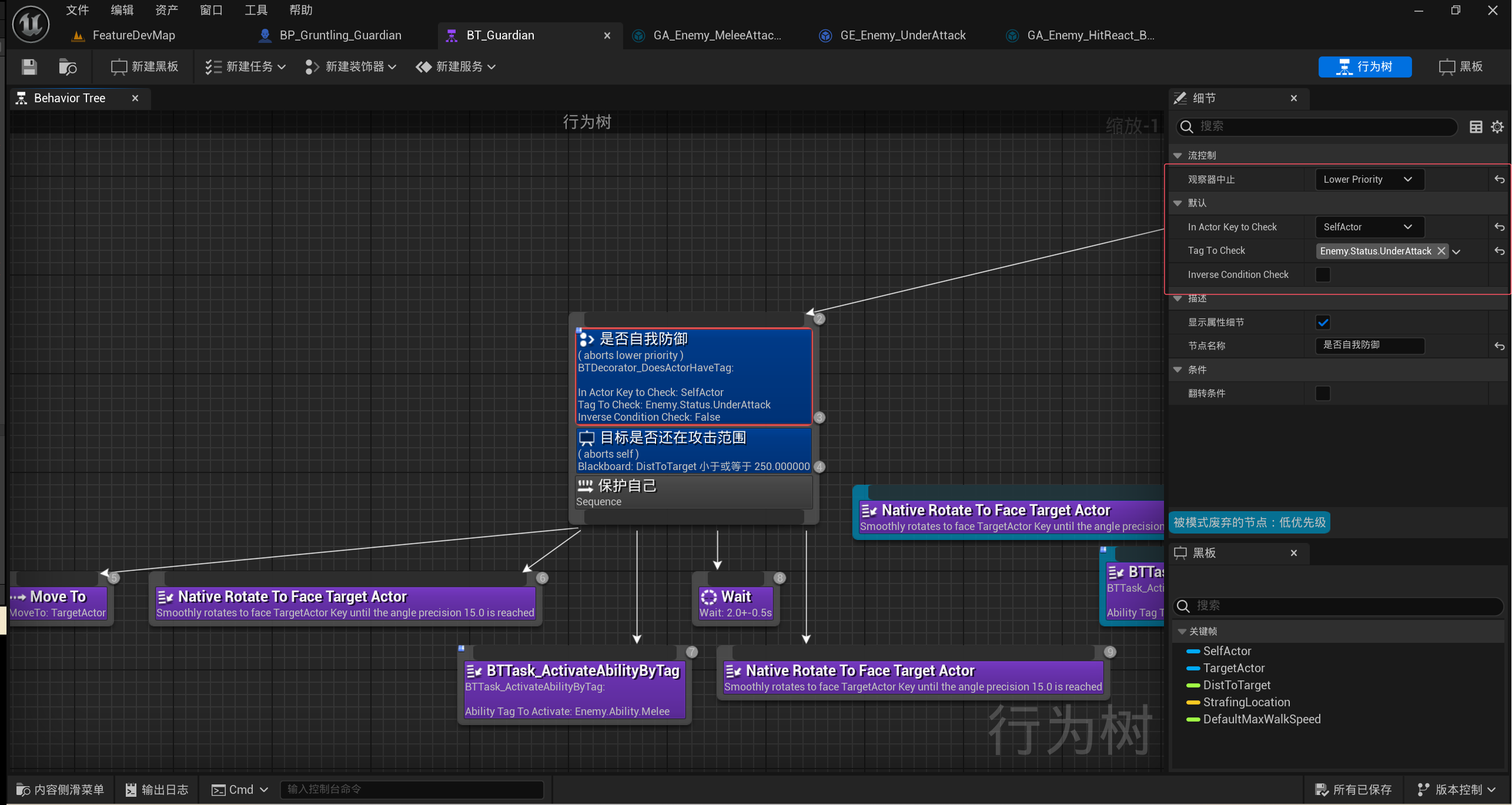The width and height of the screenshot is (1512, 805).
Task: Switch to 黑板 mode button
Action: [1461, 67]
